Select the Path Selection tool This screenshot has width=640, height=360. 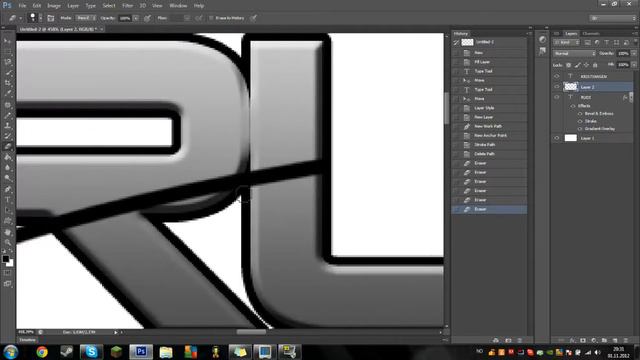(7, 210)
